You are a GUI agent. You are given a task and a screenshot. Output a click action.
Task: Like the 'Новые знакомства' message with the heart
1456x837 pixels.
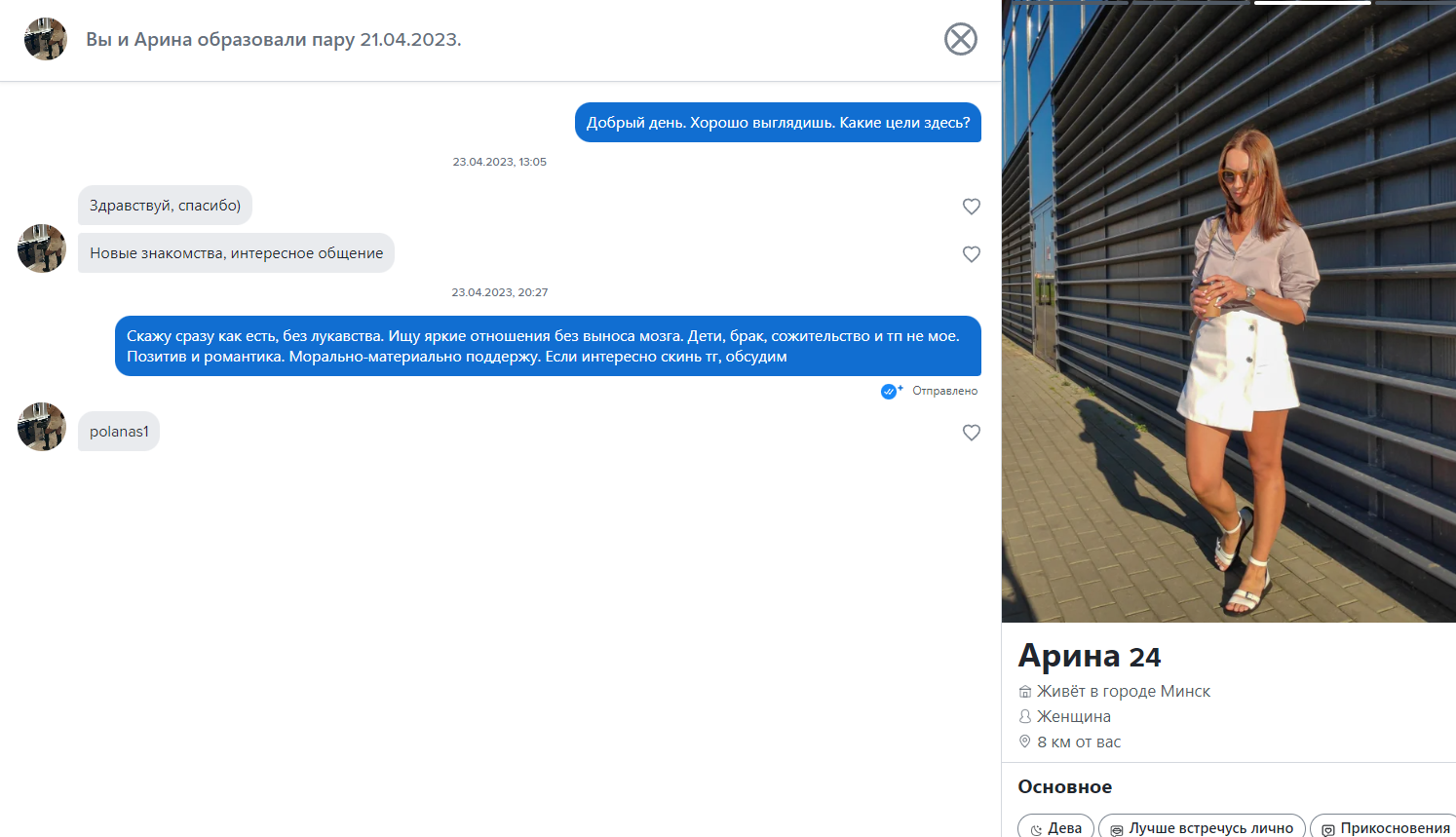click(x=971, y=254)
